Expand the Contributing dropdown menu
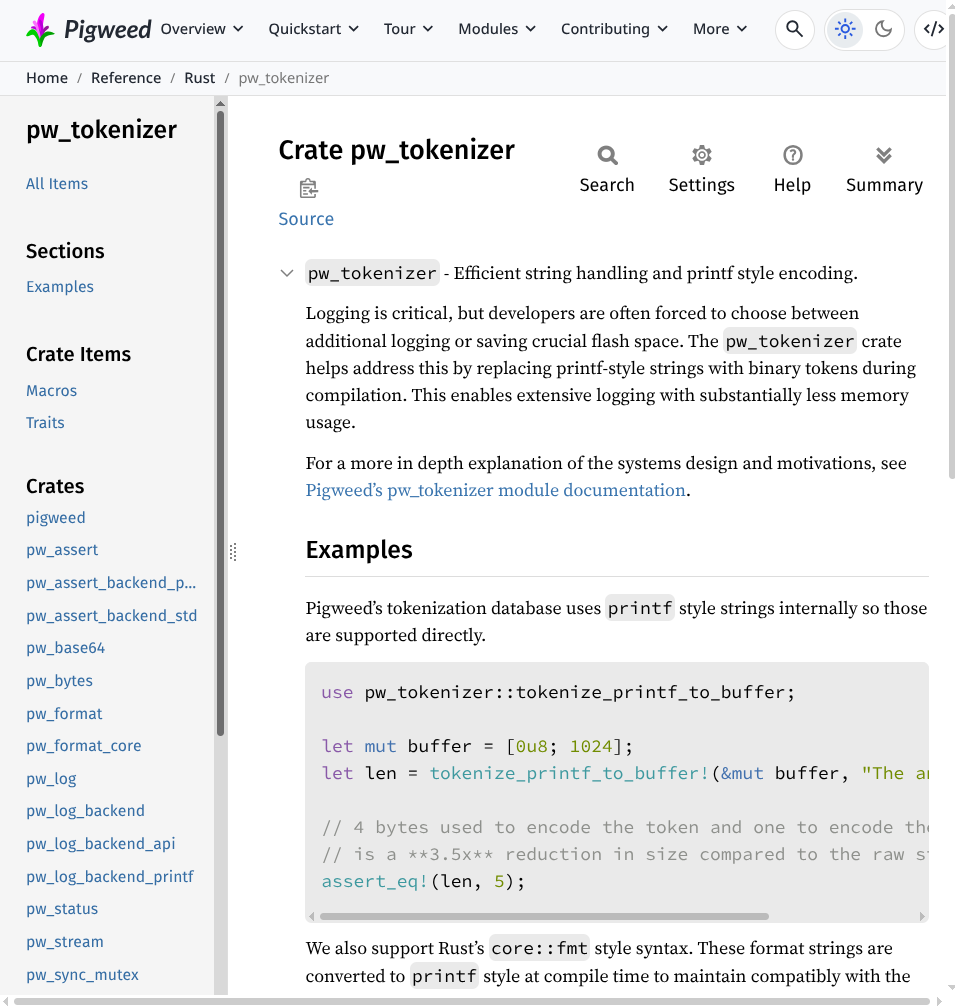The image size is (955, 1006). [614, 30]
